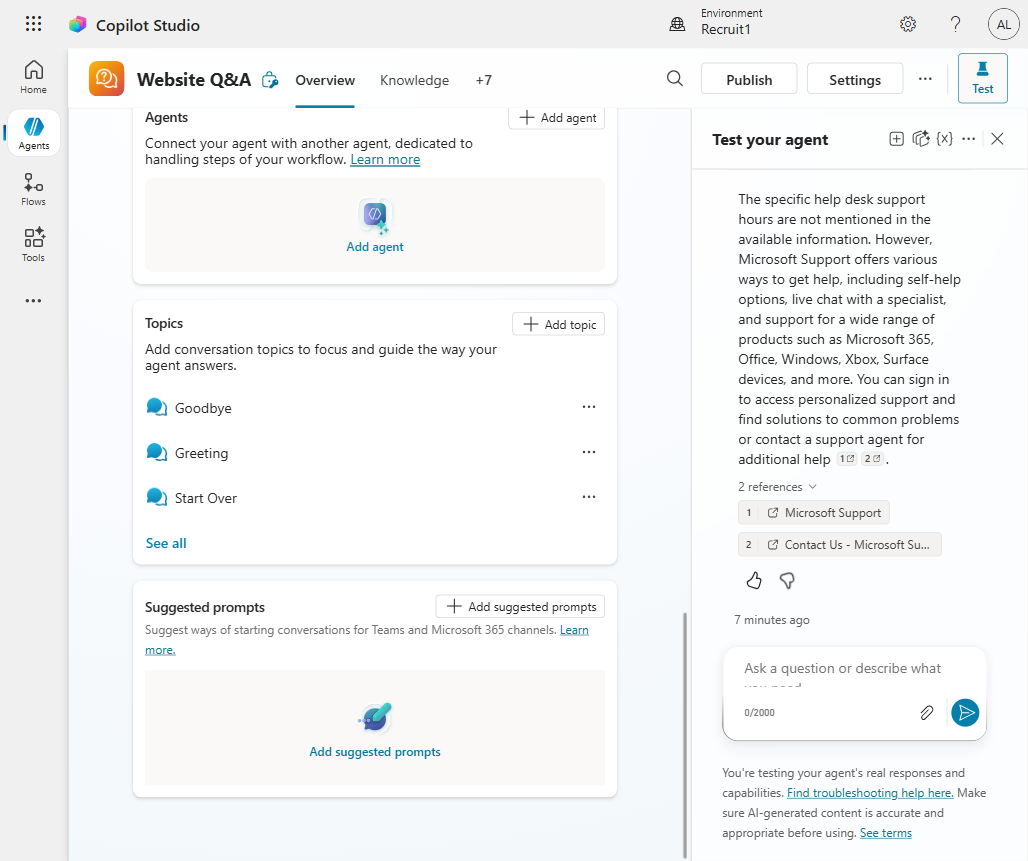Expand the +7 more tabs

(x=483, y=80)
